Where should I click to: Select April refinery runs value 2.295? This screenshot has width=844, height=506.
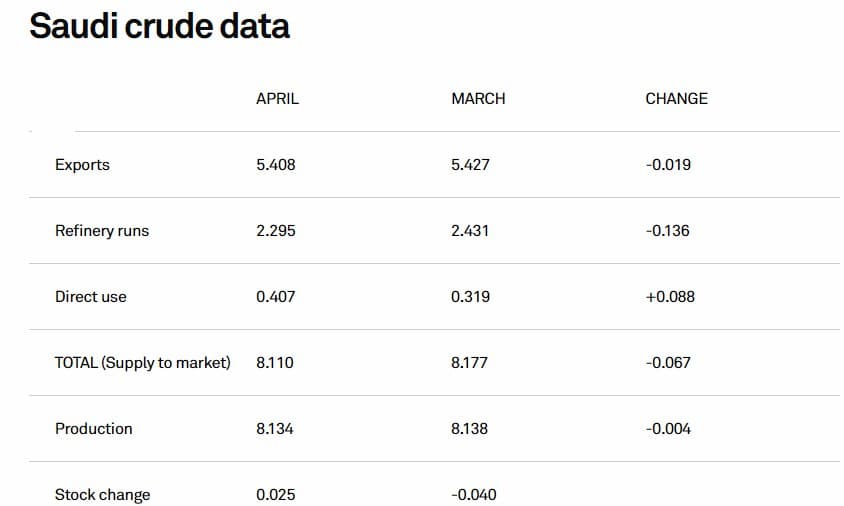(x=276, y=231)
